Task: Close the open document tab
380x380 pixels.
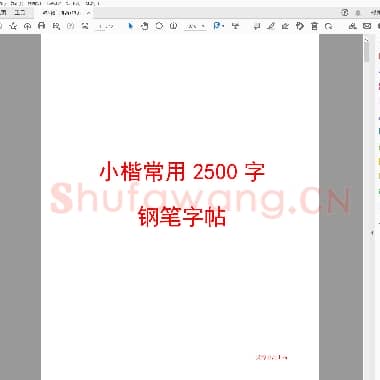Action: [x=88, y=13]
